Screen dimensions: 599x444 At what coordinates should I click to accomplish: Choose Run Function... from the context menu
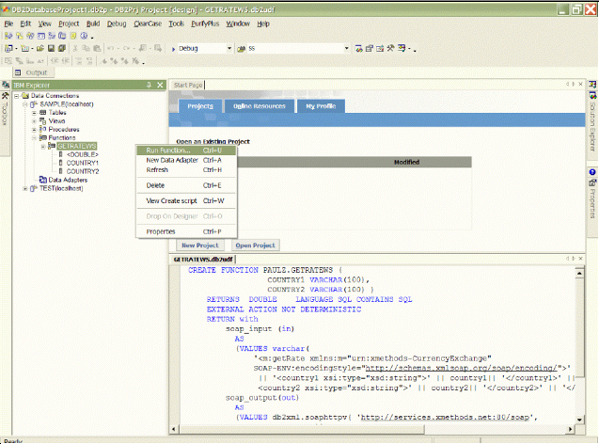pyautogui.click(x=186, y=150)
